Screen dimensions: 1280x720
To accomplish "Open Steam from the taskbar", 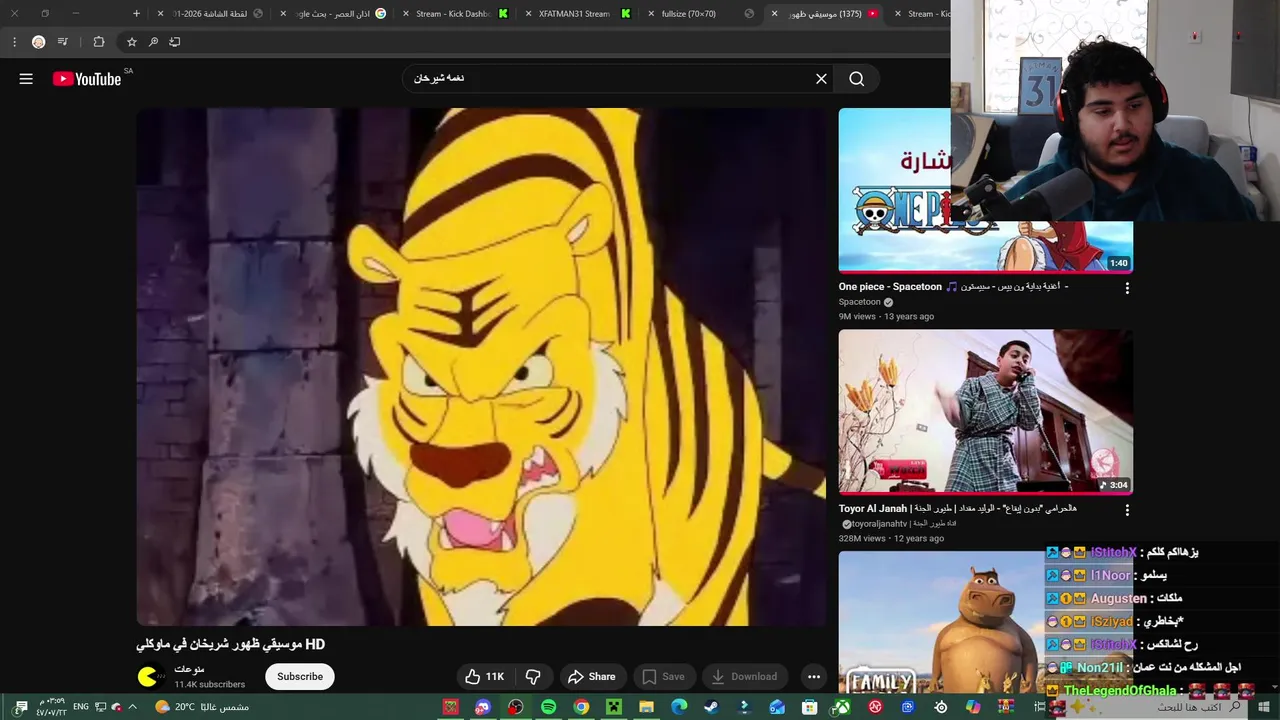I will pos(711,707).
